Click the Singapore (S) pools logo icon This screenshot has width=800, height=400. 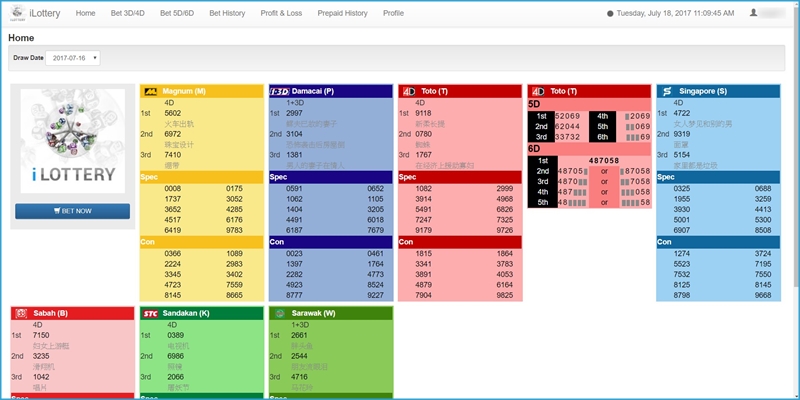[x=666, y=91]
